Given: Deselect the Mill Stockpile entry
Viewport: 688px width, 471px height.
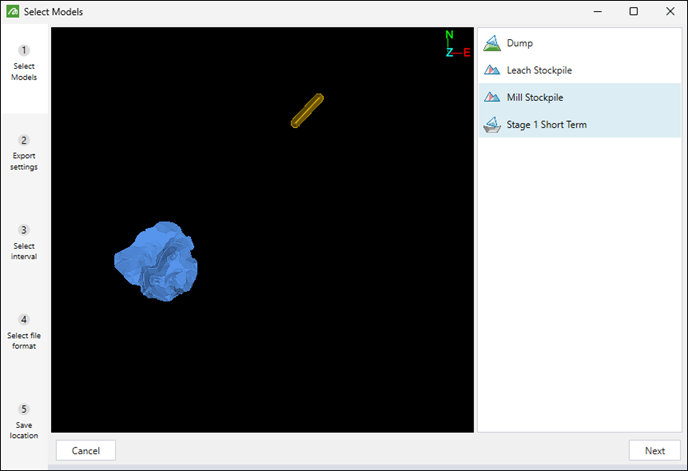Looking at the screenshot, I should pyautogui.click(x=580, y=97).
